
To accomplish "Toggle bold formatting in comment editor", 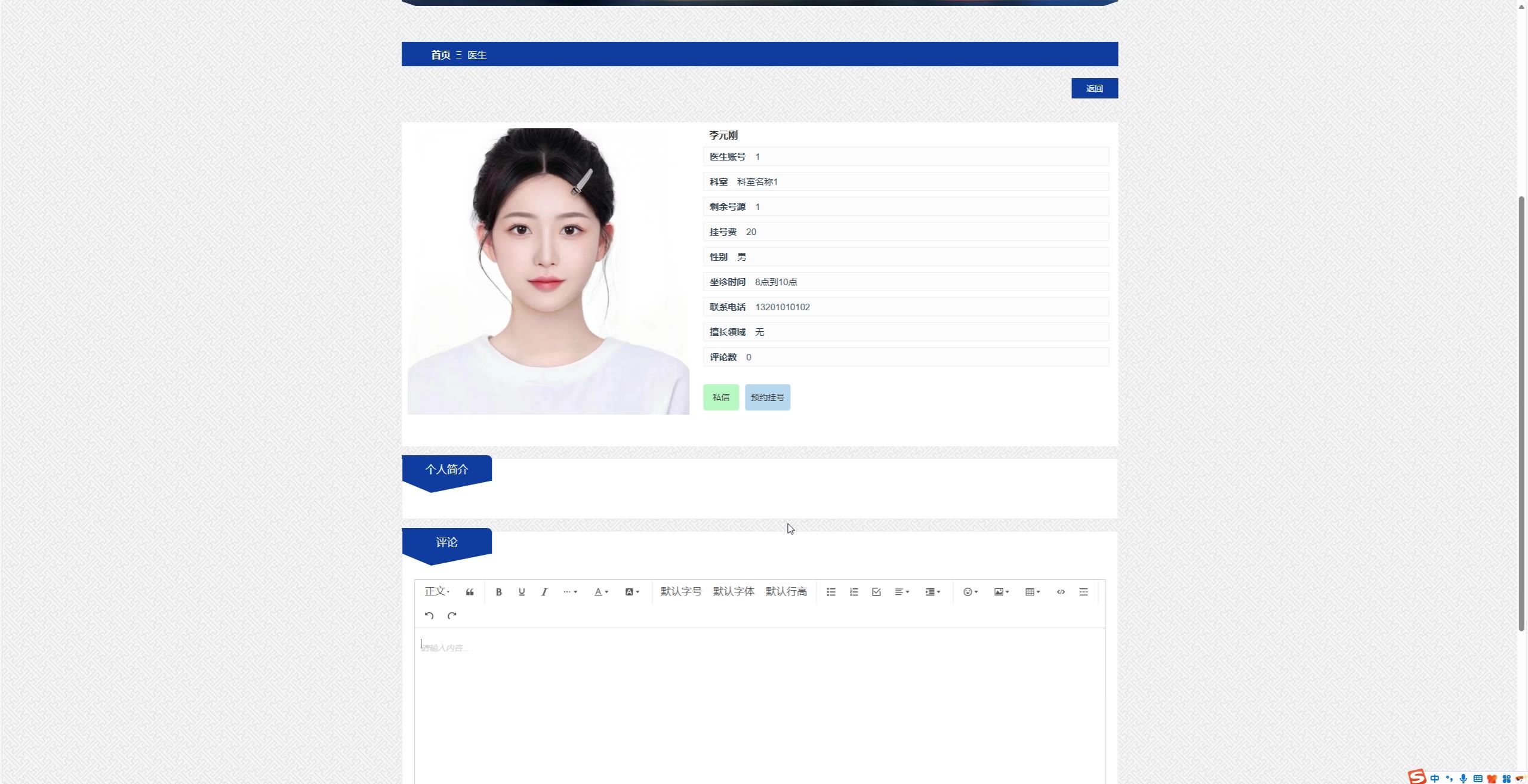I will [499, 592].
